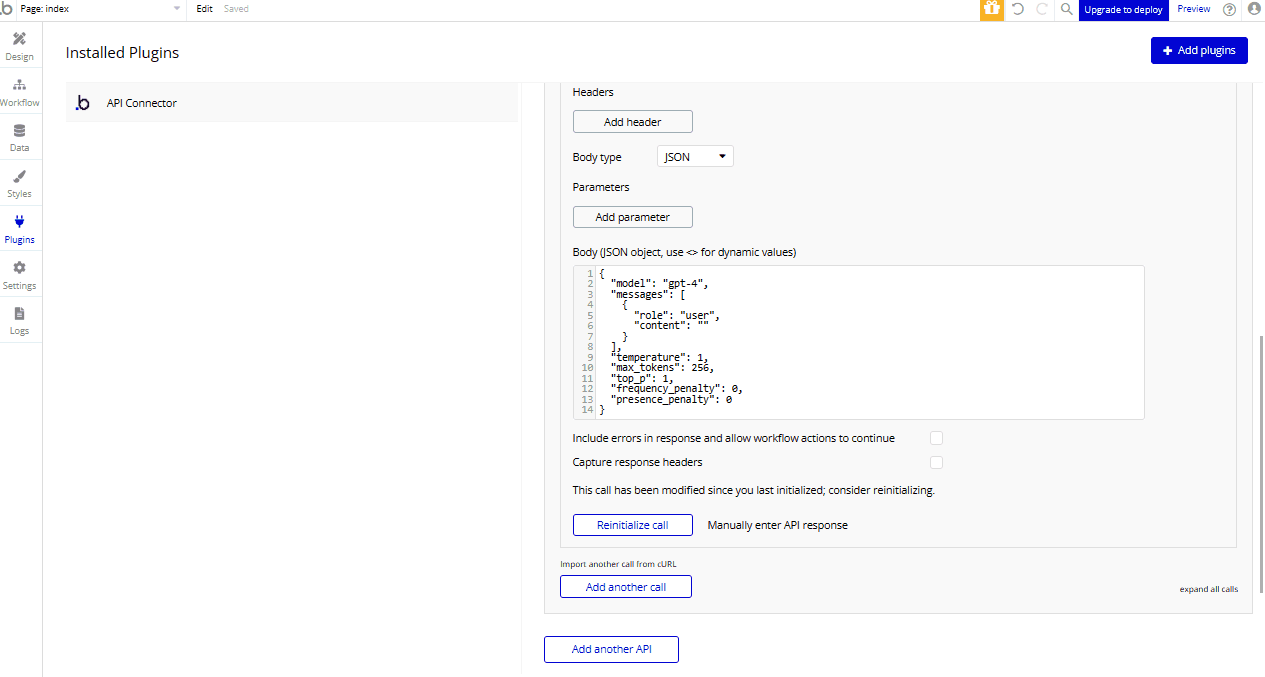1265x677 pixels.
Task: Switch to the Workflow editor
Action: click(19, 92)
